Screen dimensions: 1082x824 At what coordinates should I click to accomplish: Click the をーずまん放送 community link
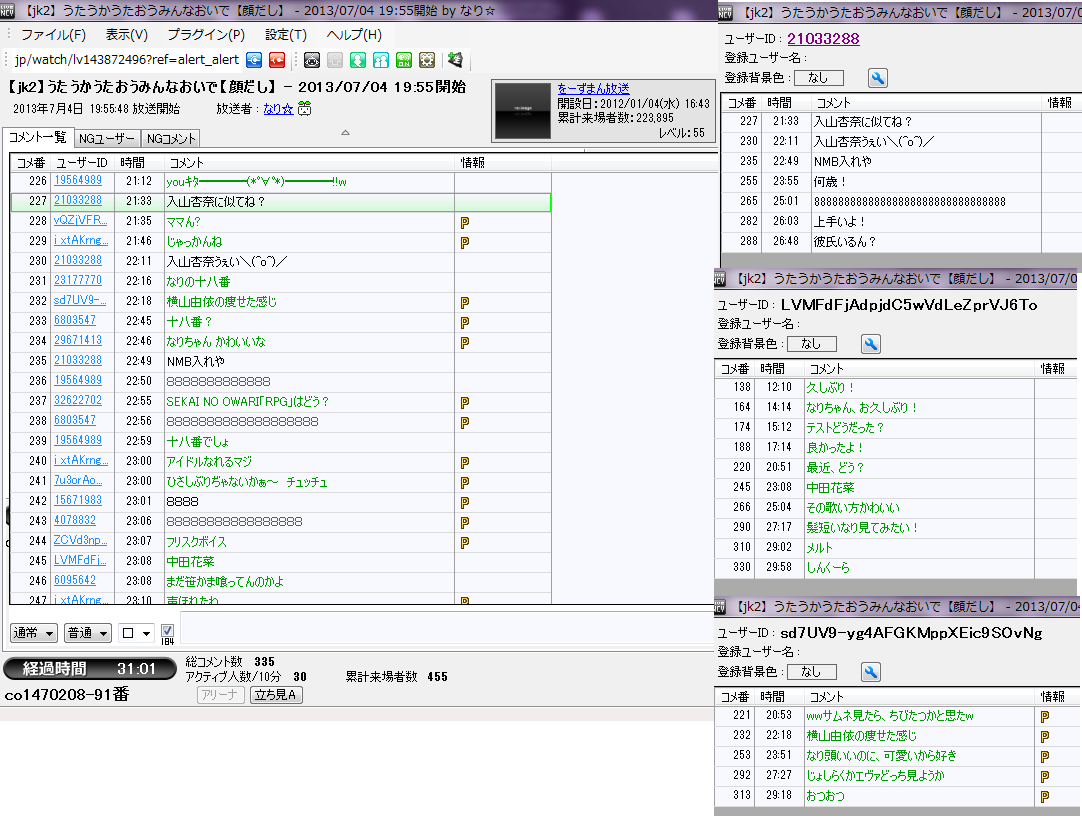pos(593,89)
